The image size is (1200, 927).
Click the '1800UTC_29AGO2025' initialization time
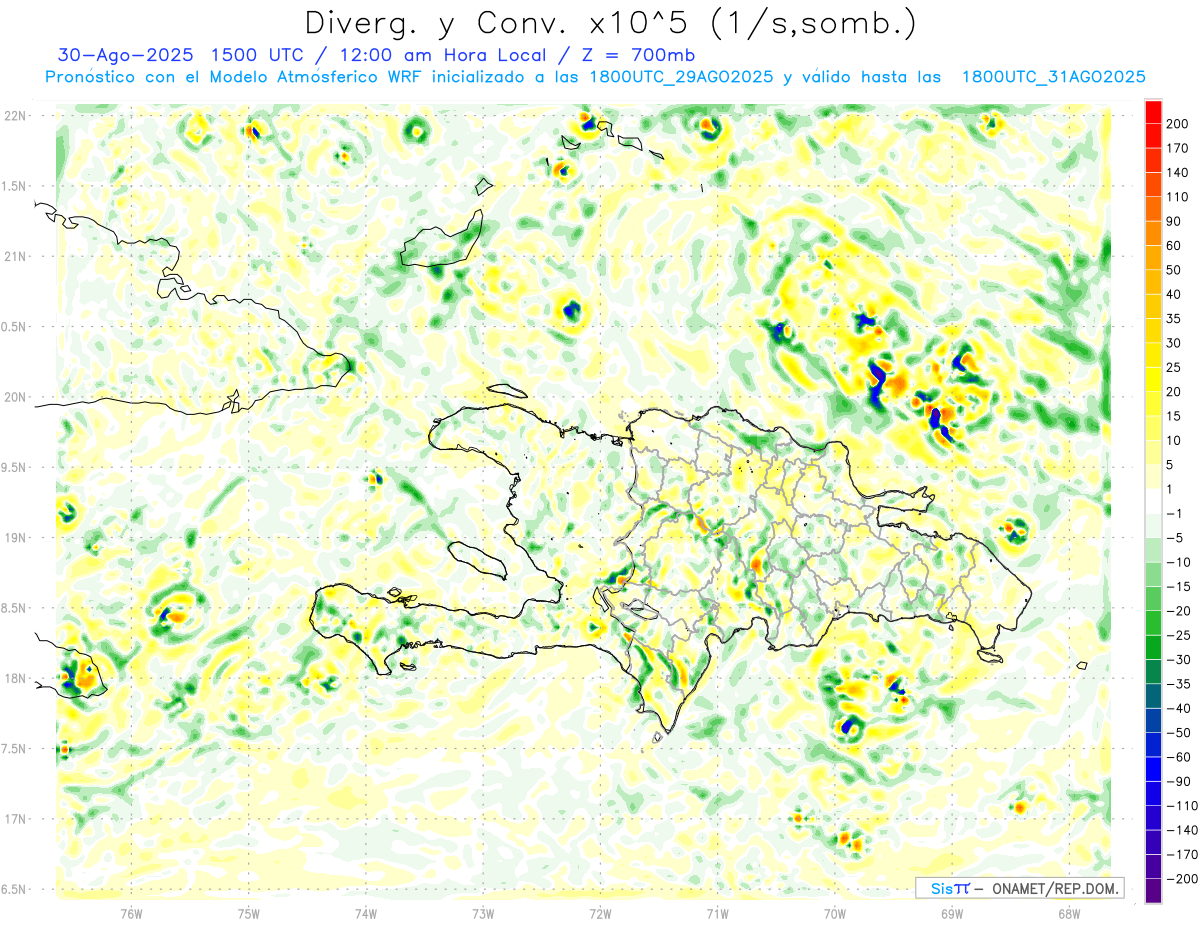point(680,77)
